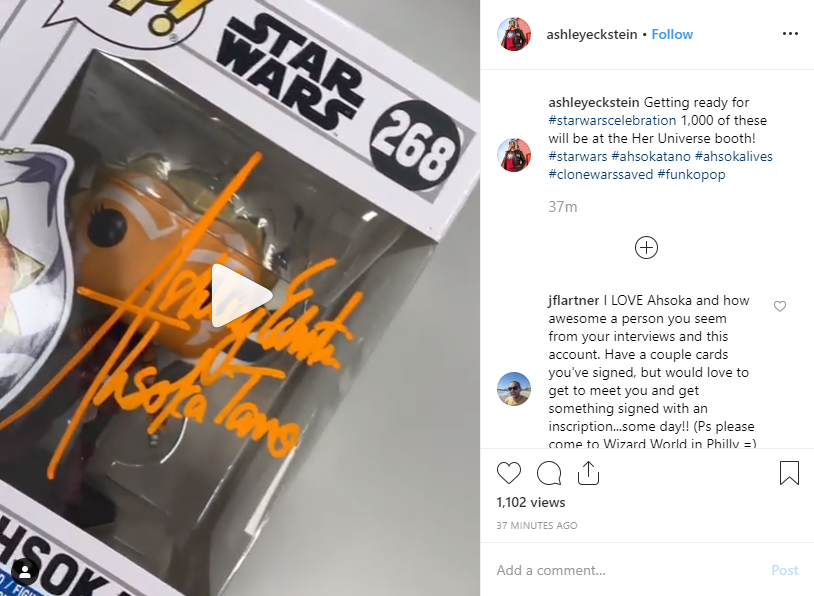Load more comments plus circle button
Image resolution: width=814 pixels, height=596 pixels.
click(x=646, y=248)
